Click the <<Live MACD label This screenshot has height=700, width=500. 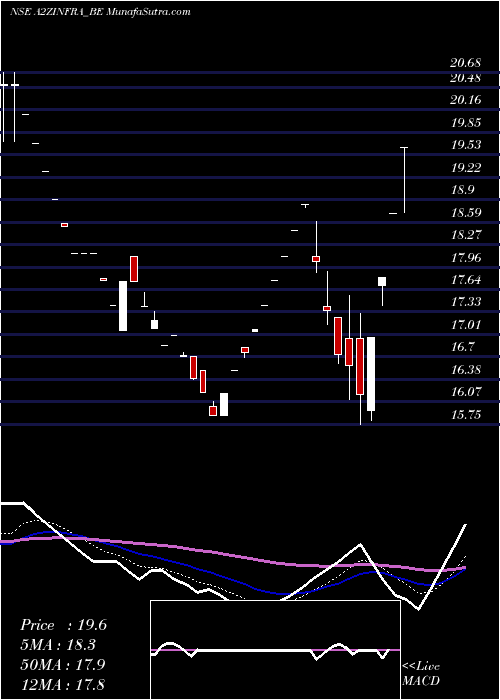tap(421, 674)
